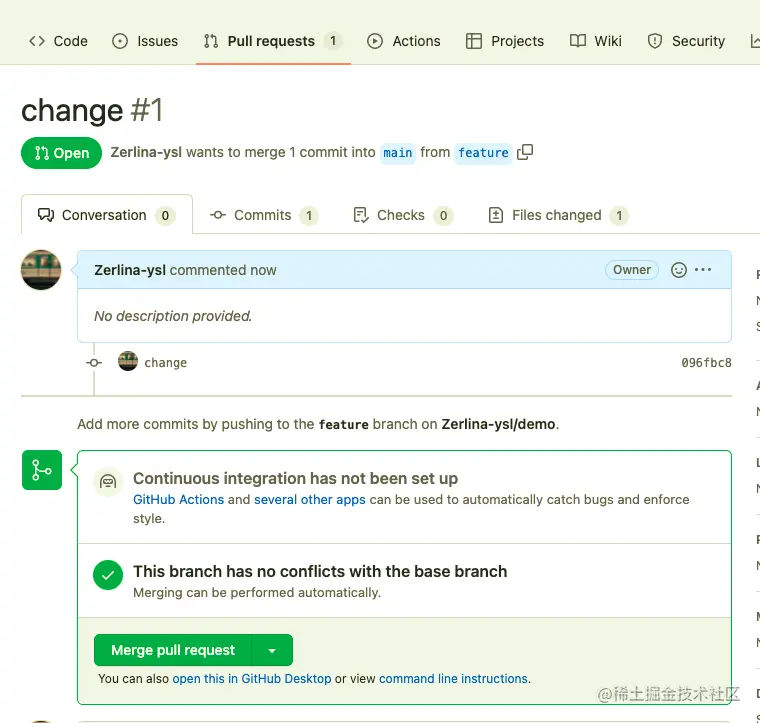Click Merge pull request button

[173, 650]
